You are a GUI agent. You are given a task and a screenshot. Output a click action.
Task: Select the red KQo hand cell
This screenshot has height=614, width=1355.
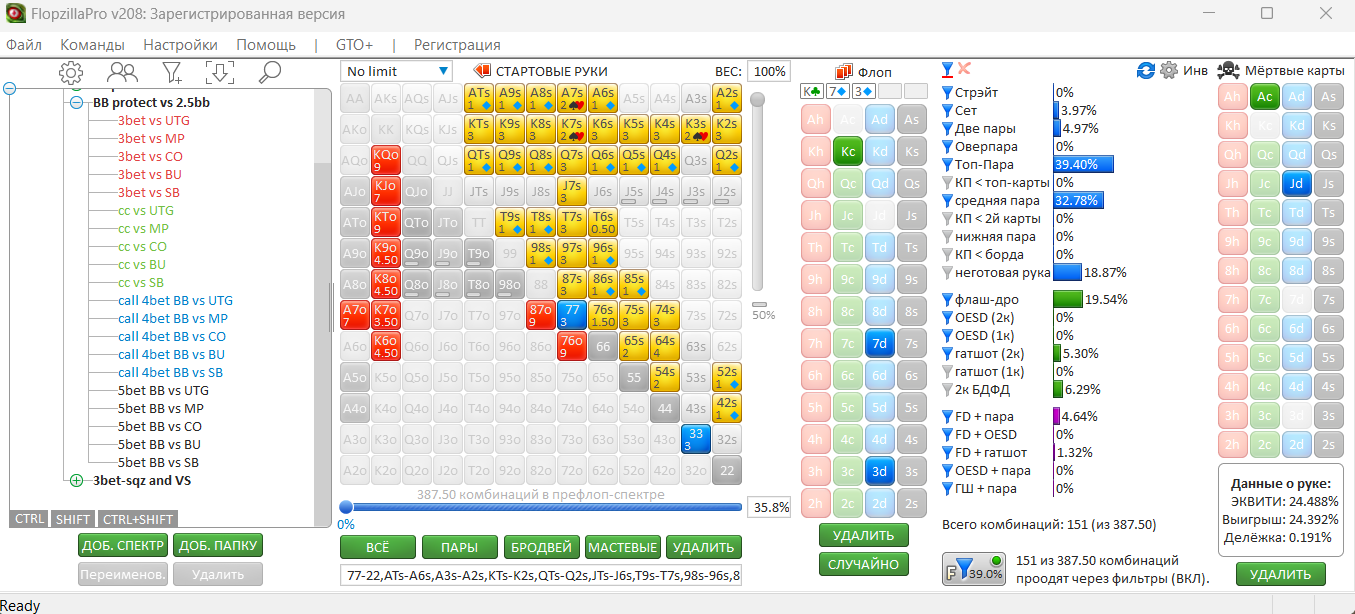[386, 160]
